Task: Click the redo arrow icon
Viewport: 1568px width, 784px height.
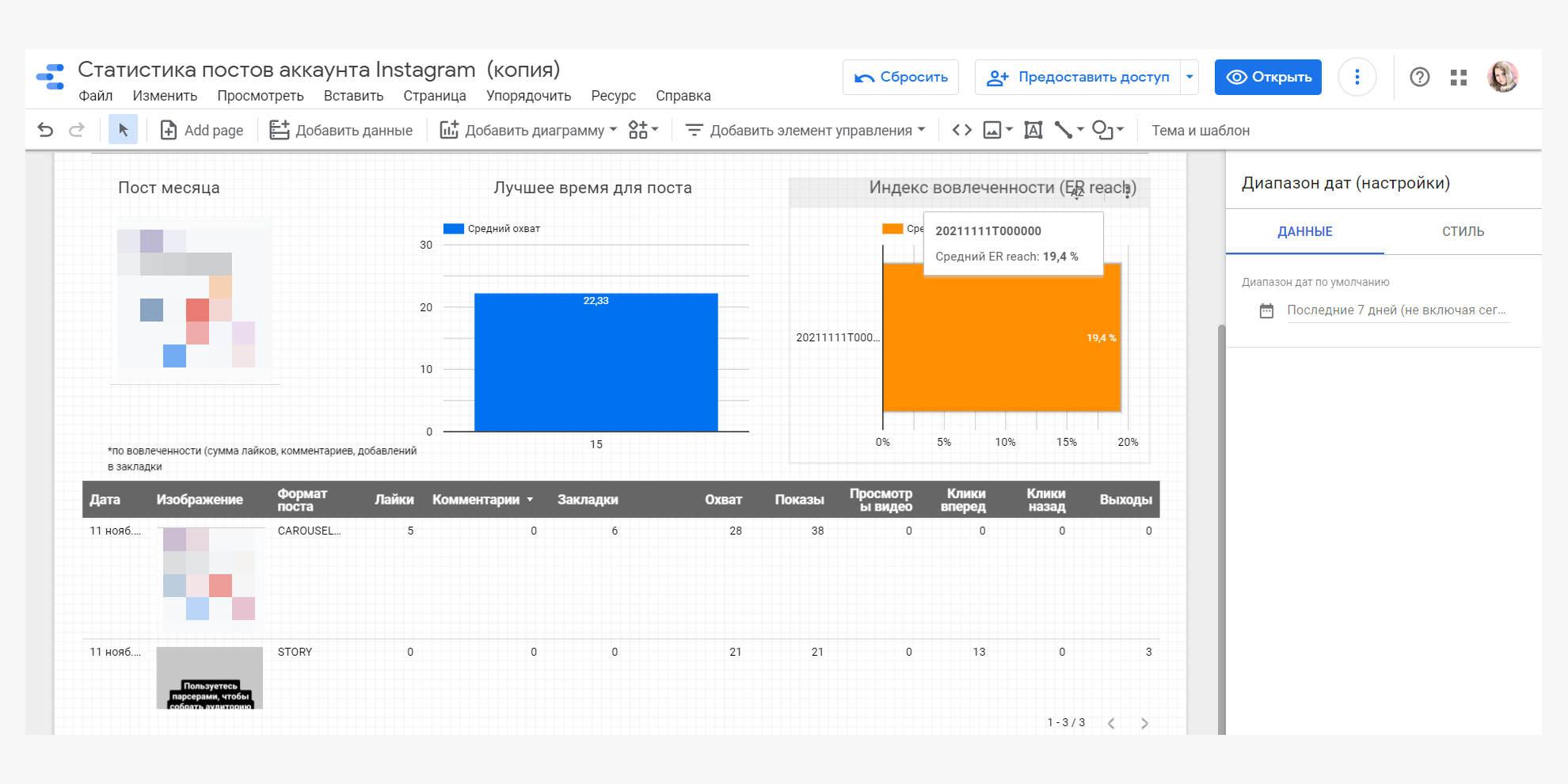Action: click(x=77, y=130)
